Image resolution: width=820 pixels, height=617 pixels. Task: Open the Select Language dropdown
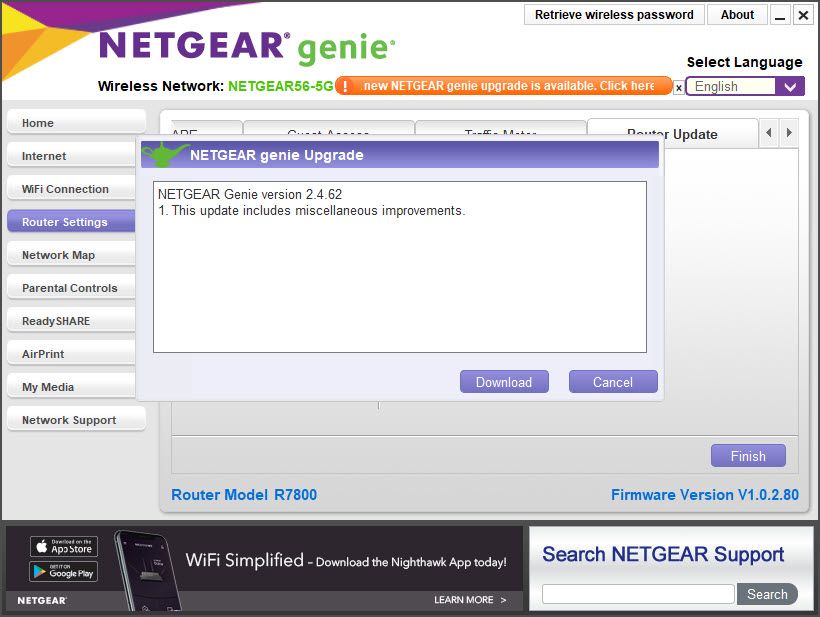click(x=789, y=87)
